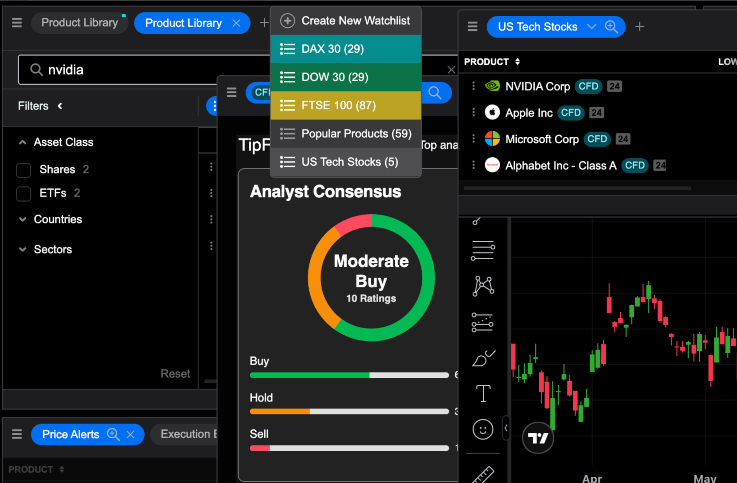Click the horizontal scrollbar under the watchlist
This screenshot has width=737, height=483.
click(577, 188)
